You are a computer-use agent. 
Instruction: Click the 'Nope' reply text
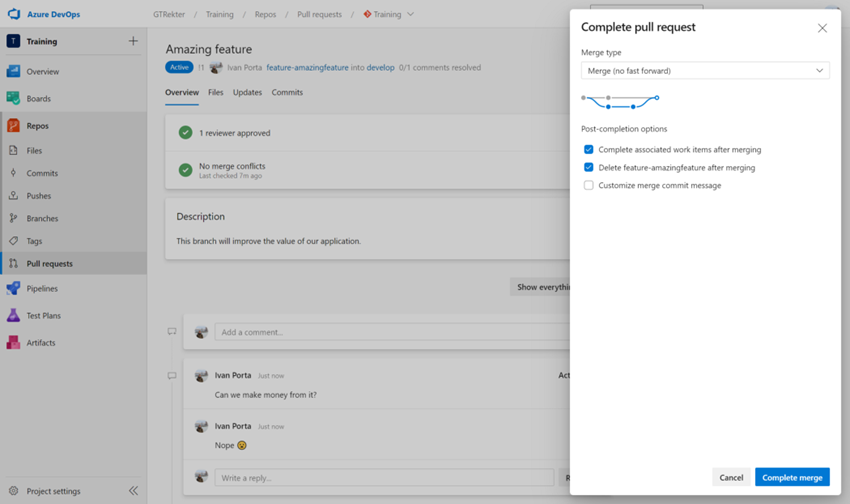[224, 445]
